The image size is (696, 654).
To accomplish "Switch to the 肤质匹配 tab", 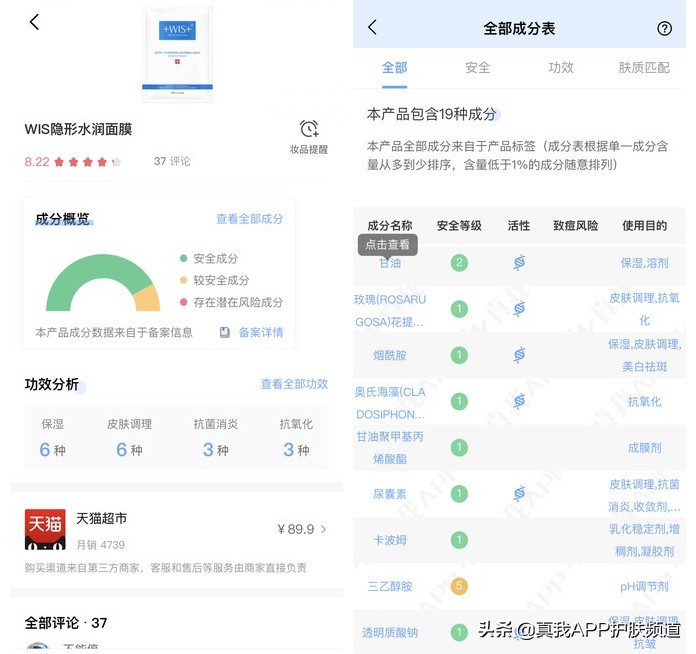I will pyautogui.click(x=644, y=67).
